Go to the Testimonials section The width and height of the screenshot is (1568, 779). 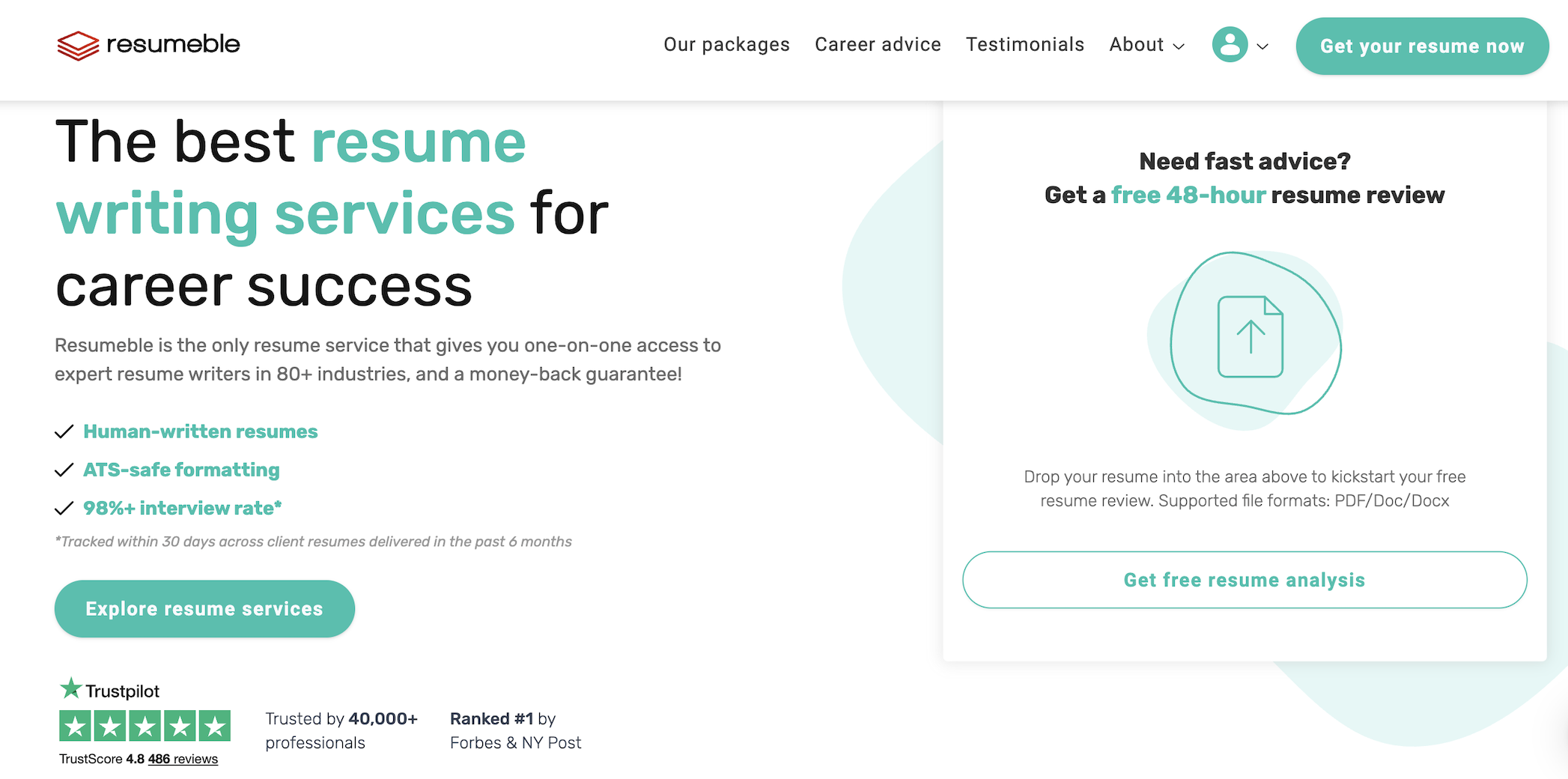[1025, 45]
